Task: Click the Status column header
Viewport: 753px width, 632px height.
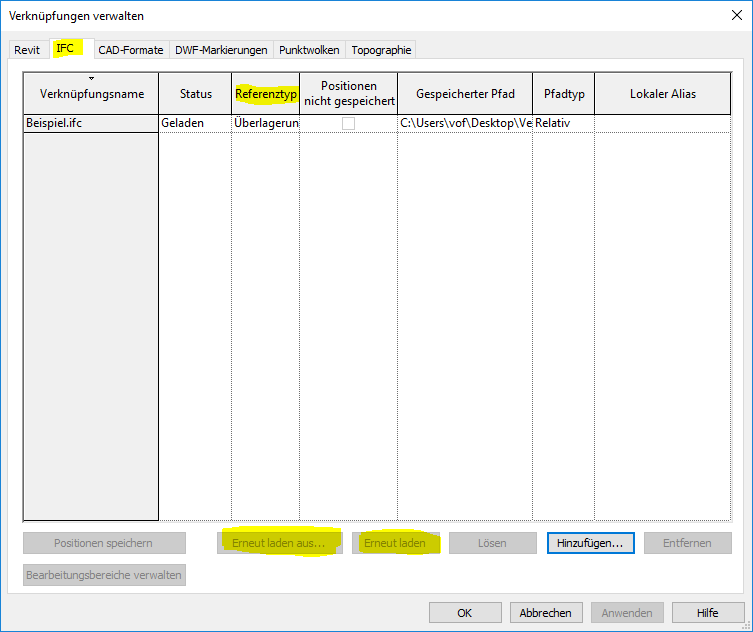Action: point(195,94)
